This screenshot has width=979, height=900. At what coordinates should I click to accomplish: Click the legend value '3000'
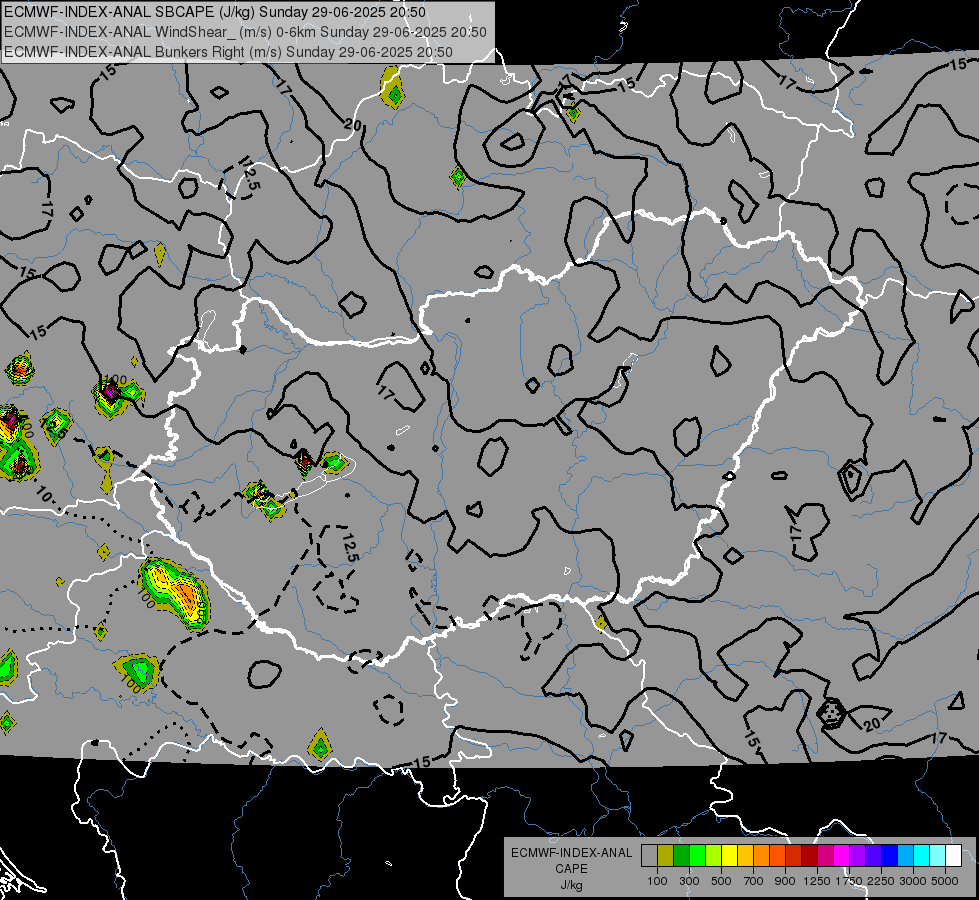[x=913, y=881]
